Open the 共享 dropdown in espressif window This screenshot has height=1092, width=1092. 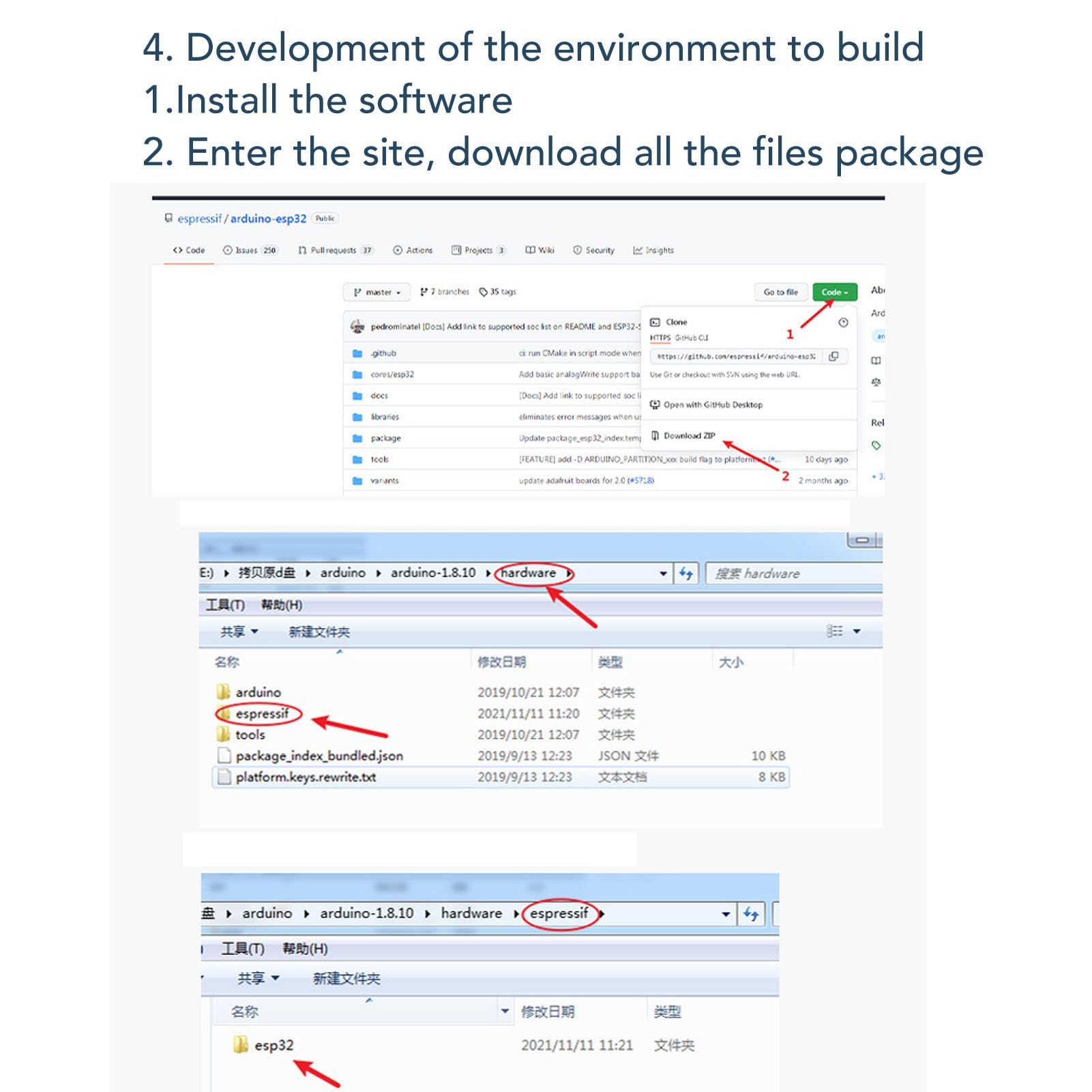pyautogui.click(x=259, y=978)
